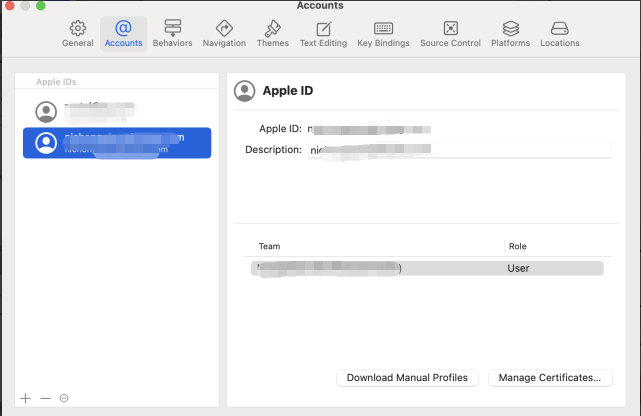Image resolution: width=641 pixels, height=416 pixels.
Task: Edit the Description text field
Action: click(x=459, y=150)
